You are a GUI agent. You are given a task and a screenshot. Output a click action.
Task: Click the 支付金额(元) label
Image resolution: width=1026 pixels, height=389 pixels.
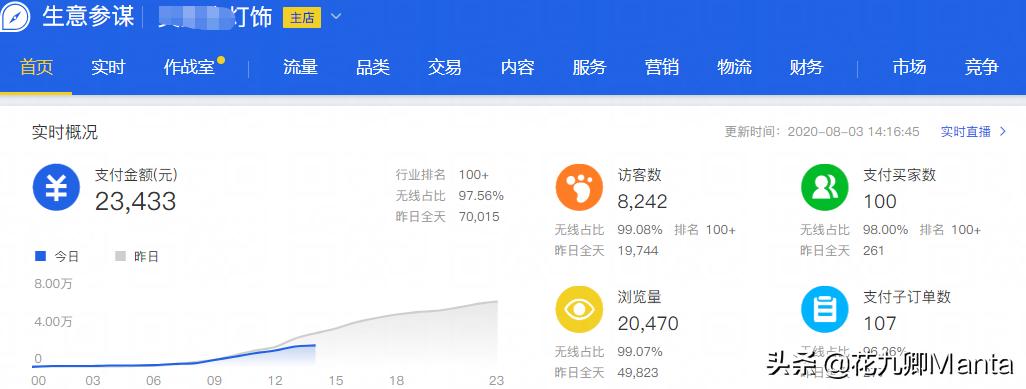coord(136,175)
